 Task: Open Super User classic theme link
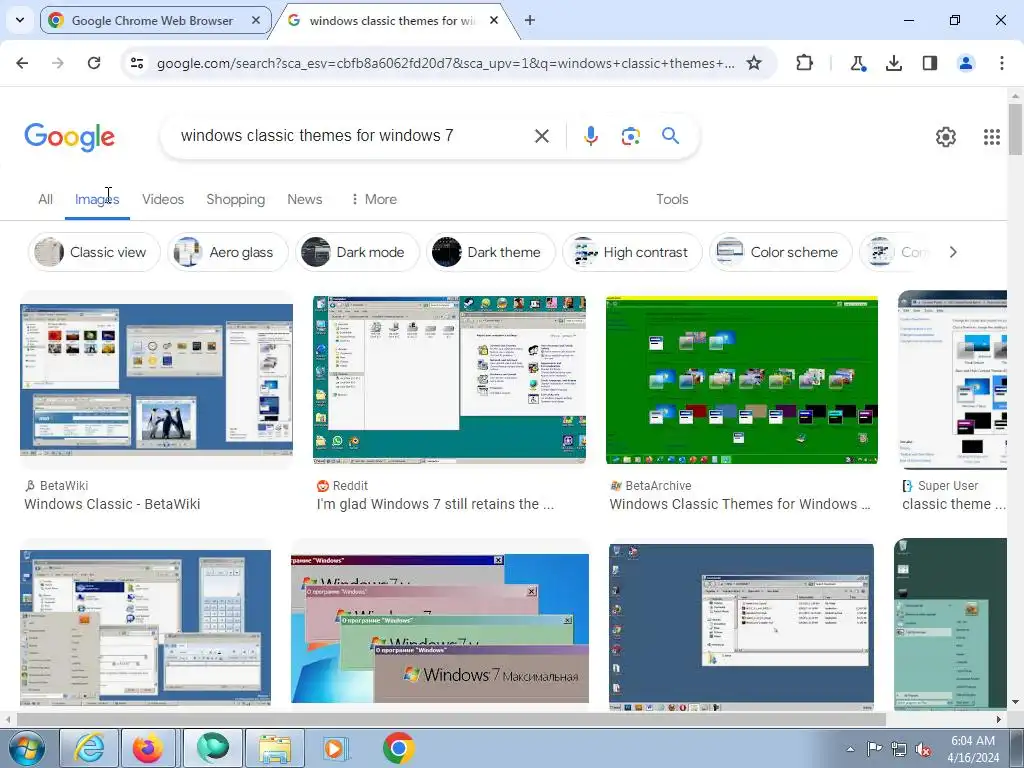click(953, 504)
